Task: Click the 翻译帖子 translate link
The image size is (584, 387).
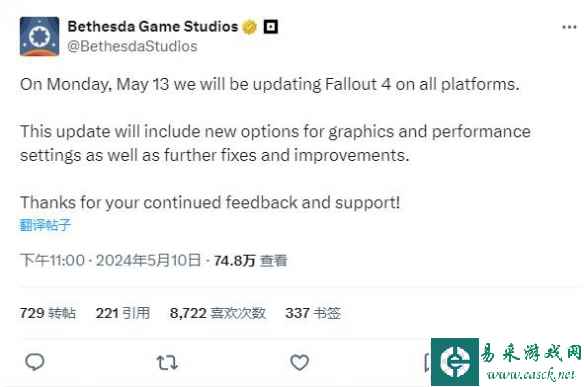Action: click(45, 225)
